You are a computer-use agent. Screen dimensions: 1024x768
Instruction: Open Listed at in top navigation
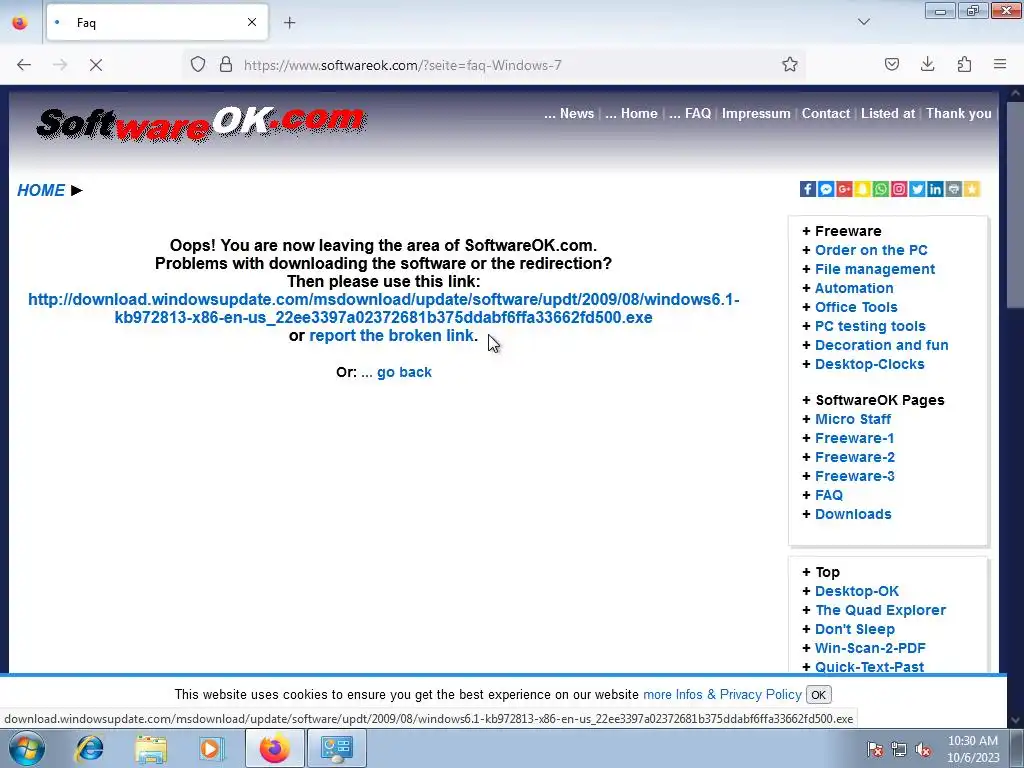pos(888,114)
